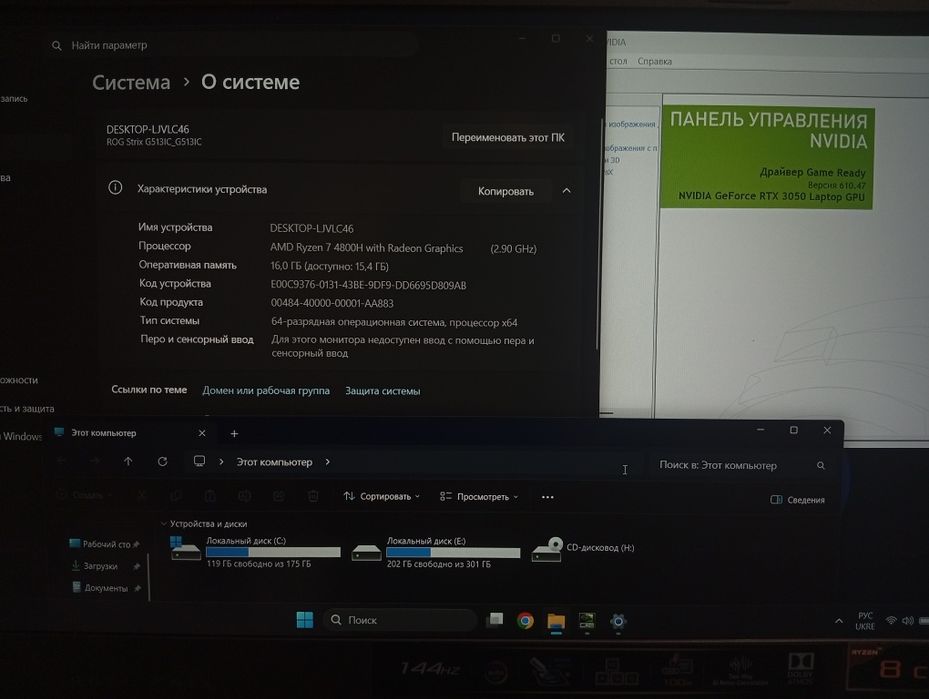The image size is (929, 699).
Task: Click the Up arrow in Explorer navigation
Action: coord(128,461)
